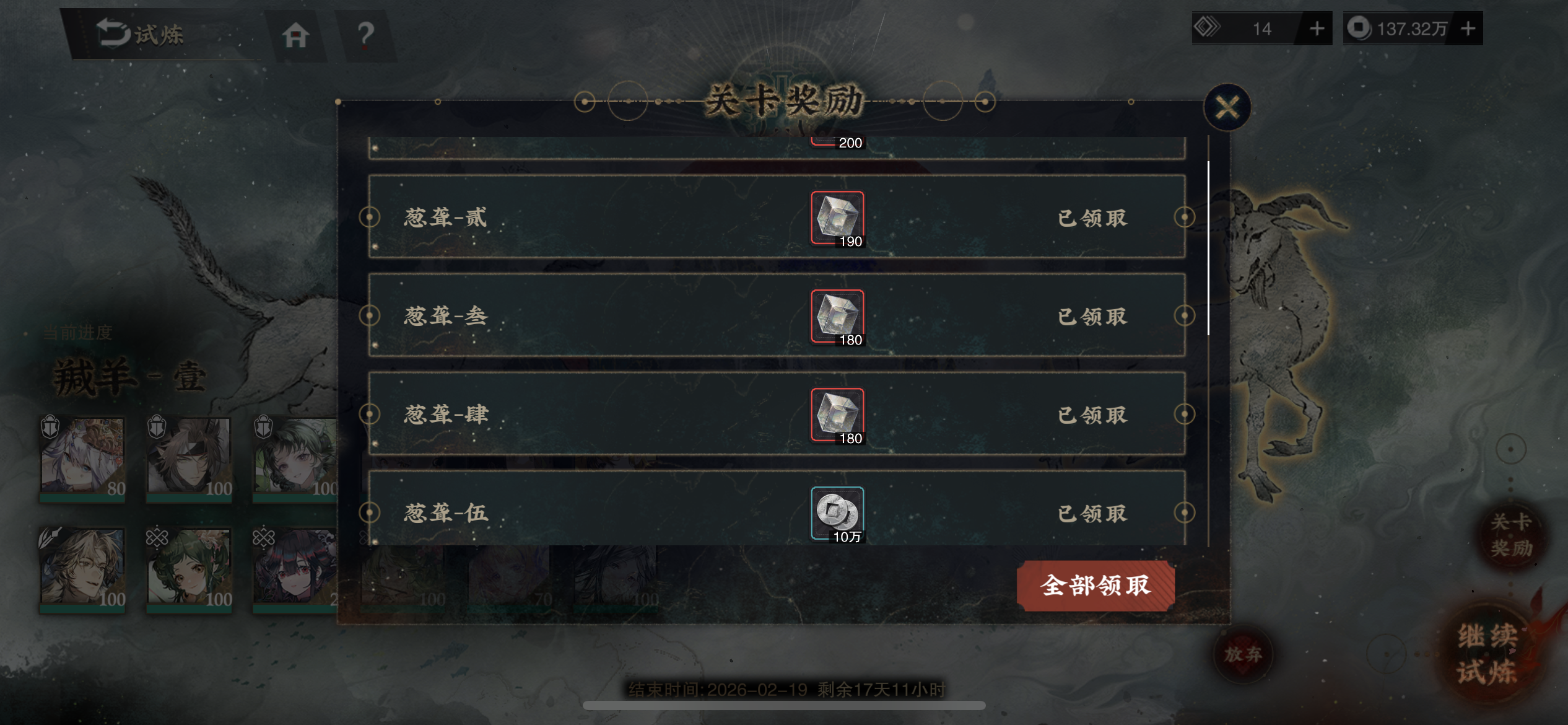Add more currency next to 14

(x=1317, y=29)
